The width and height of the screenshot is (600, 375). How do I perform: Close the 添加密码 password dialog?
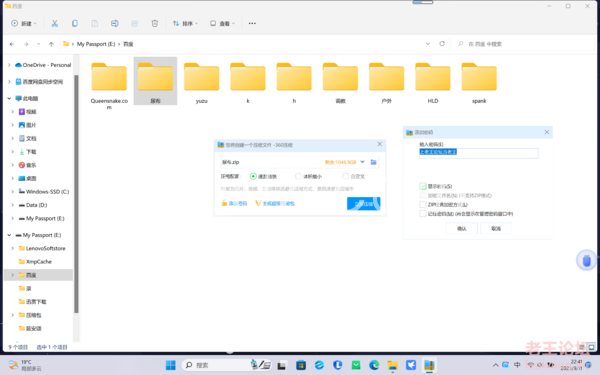pos(547,132)
